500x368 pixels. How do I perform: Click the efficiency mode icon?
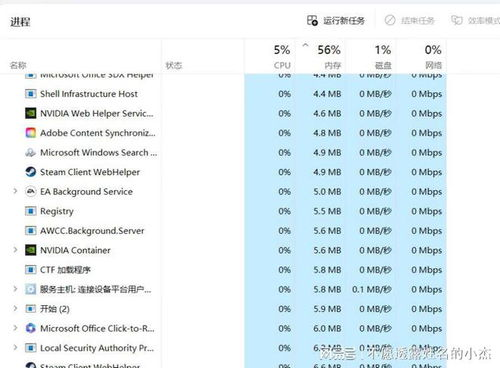(457, 20)
